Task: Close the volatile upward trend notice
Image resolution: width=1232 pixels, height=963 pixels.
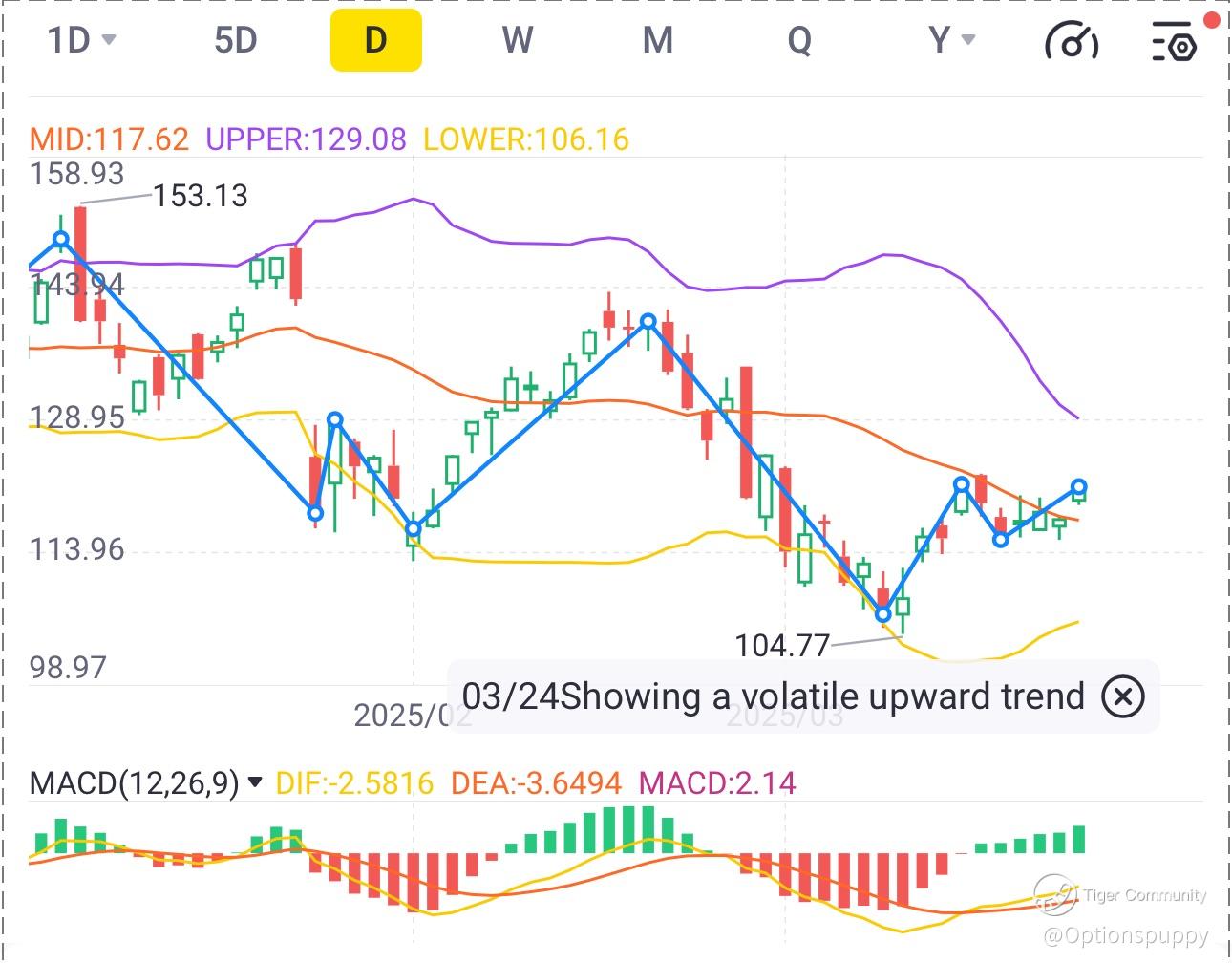Action: point(1122,696)
